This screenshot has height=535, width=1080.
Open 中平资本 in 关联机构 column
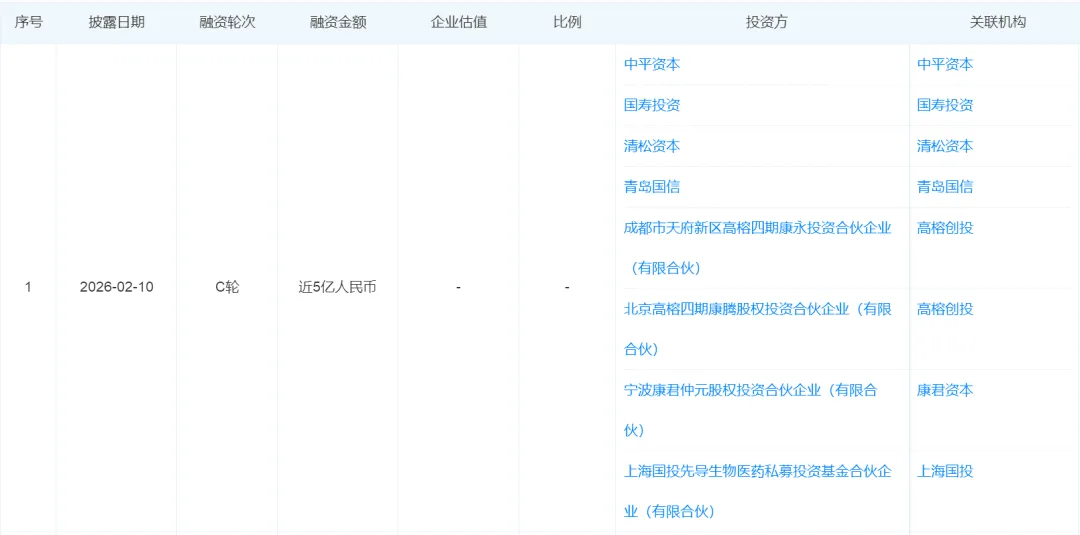(x=945, y=64)
